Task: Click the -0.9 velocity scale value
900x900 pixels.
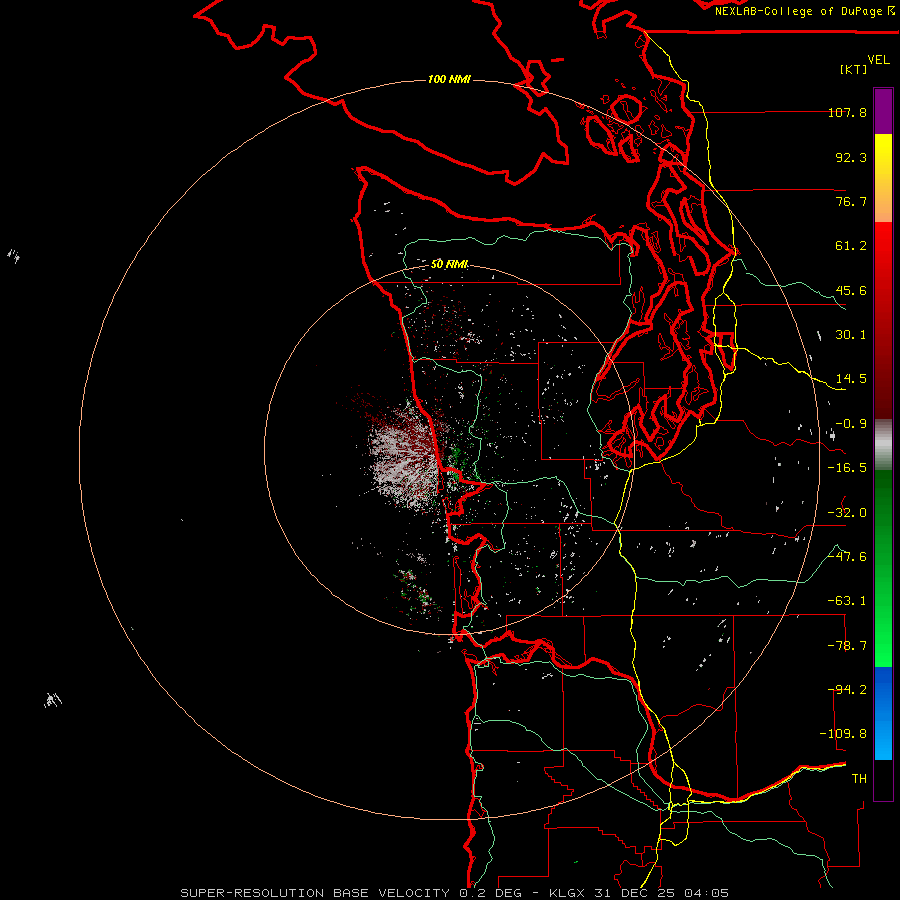Action: (x=851, y=424)
